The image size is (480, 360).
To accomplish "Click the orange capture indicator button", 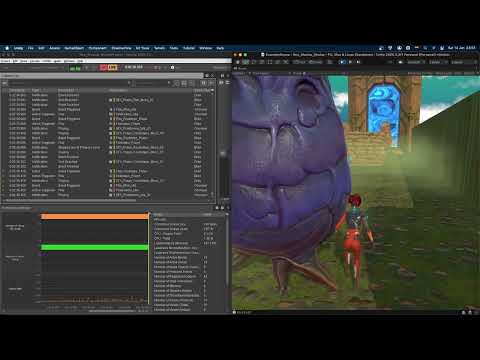I will pos(112,68).
